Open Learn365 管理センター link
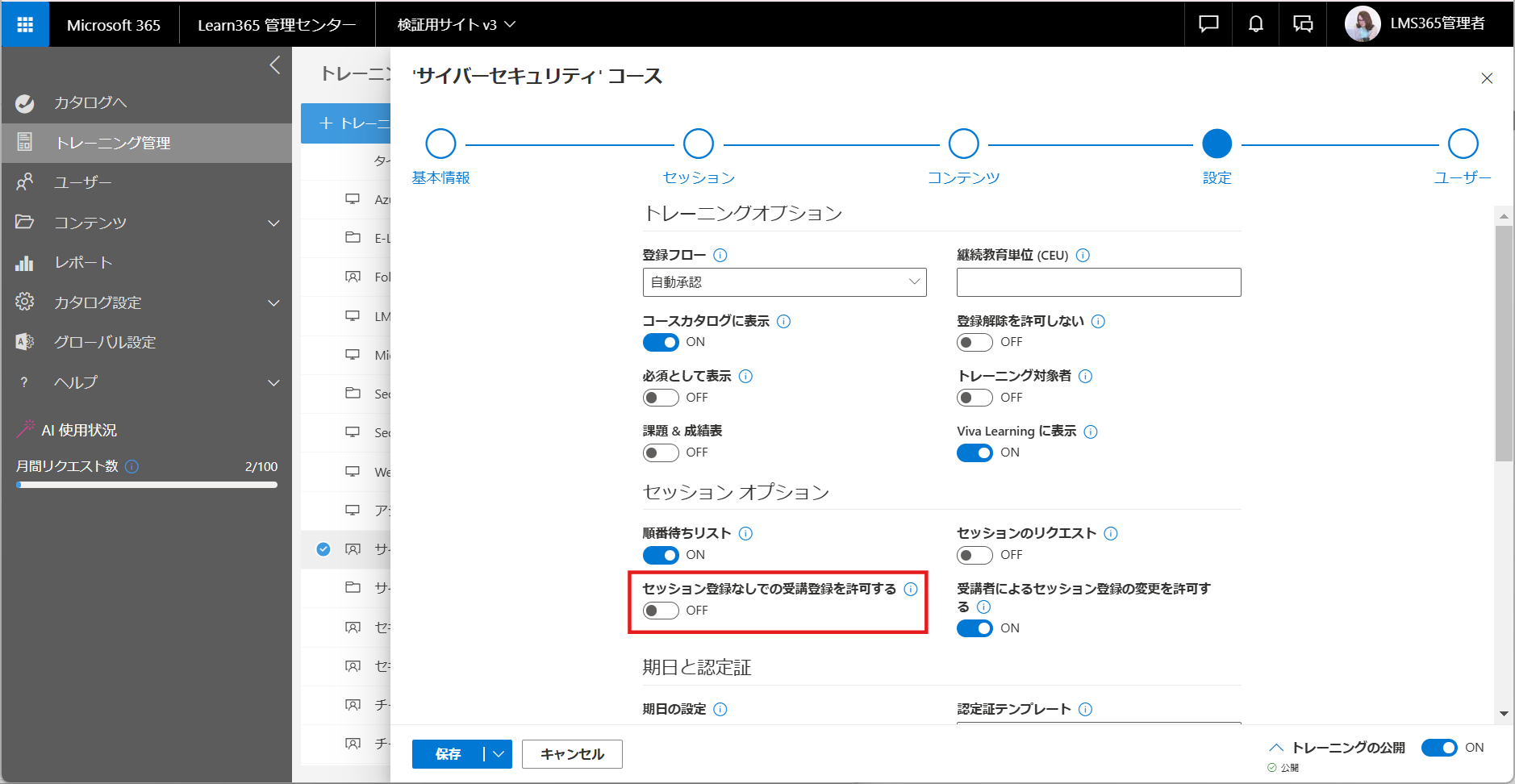This screenshot has height=784, width=1515. [277, 24]
